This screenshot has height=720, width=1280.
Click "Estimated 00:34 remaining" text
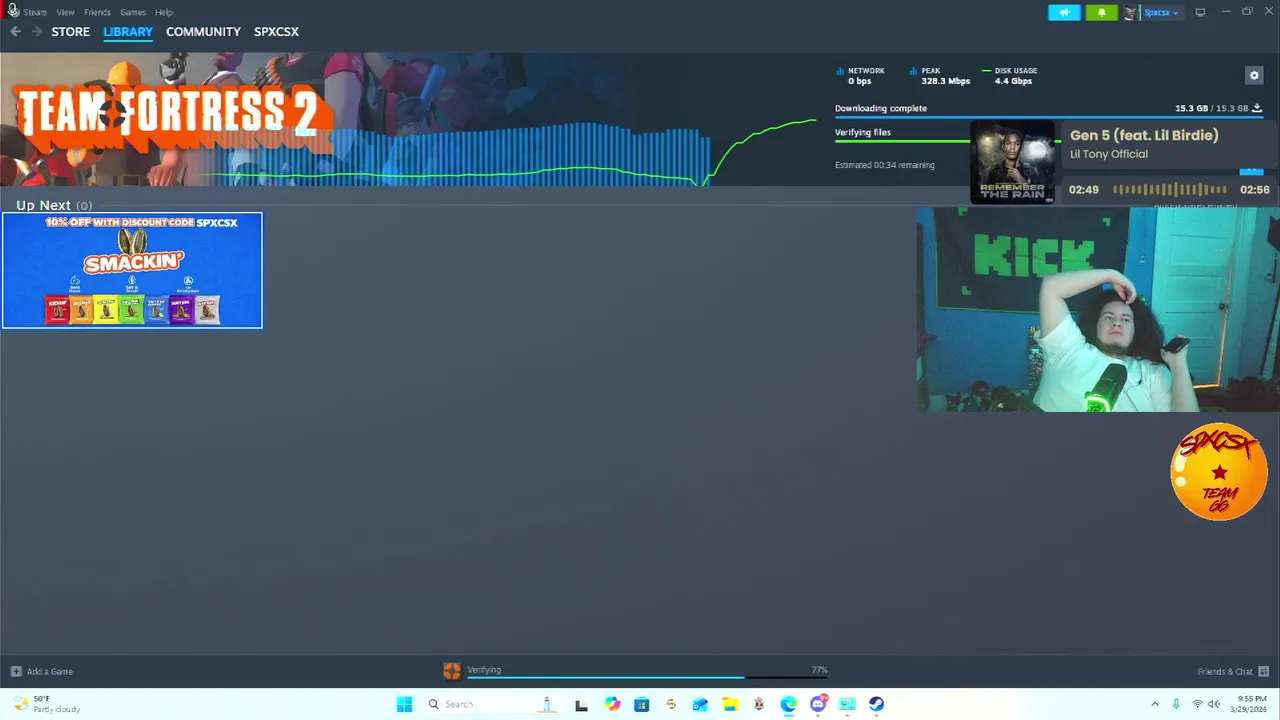coord(885,165)
